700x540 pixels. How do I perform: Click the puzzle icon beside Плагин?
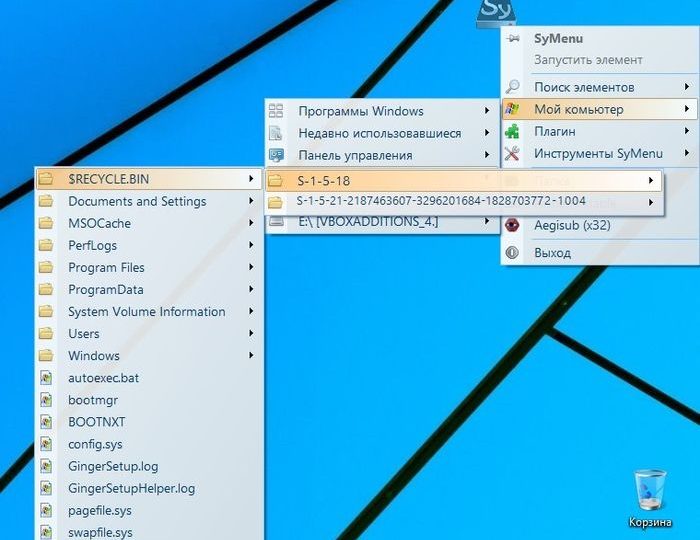click(x=512, y=132)
